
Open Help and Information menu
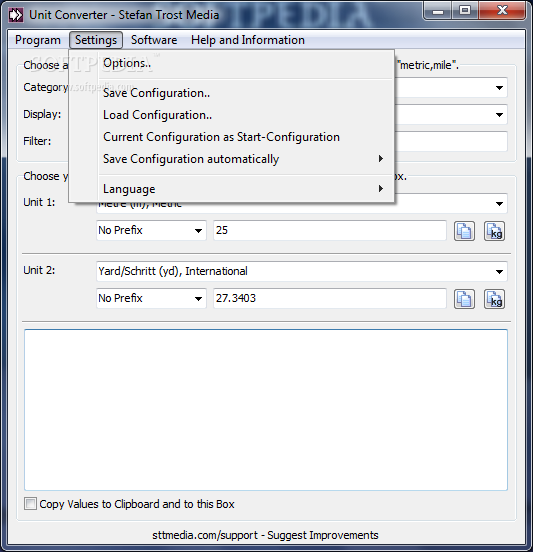click(248, 40)
